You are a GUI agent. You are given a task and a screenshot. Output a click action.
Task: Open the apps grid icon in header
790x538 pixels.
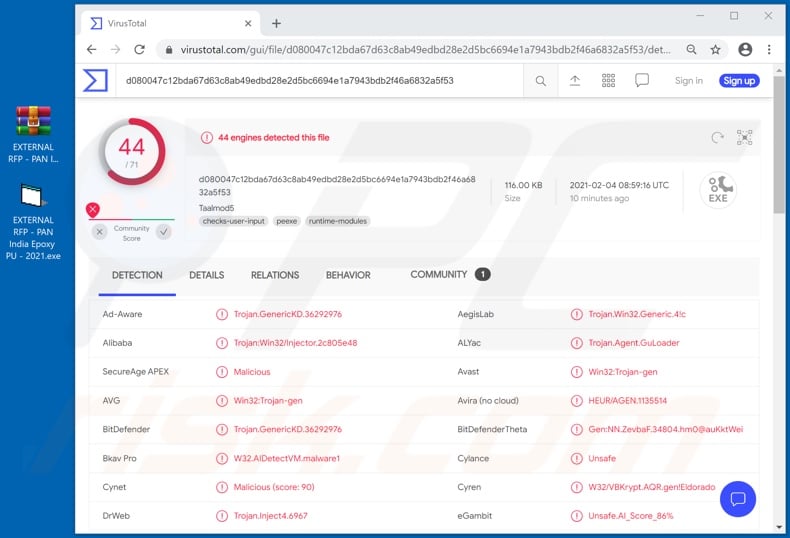click(x=609, y=81)
